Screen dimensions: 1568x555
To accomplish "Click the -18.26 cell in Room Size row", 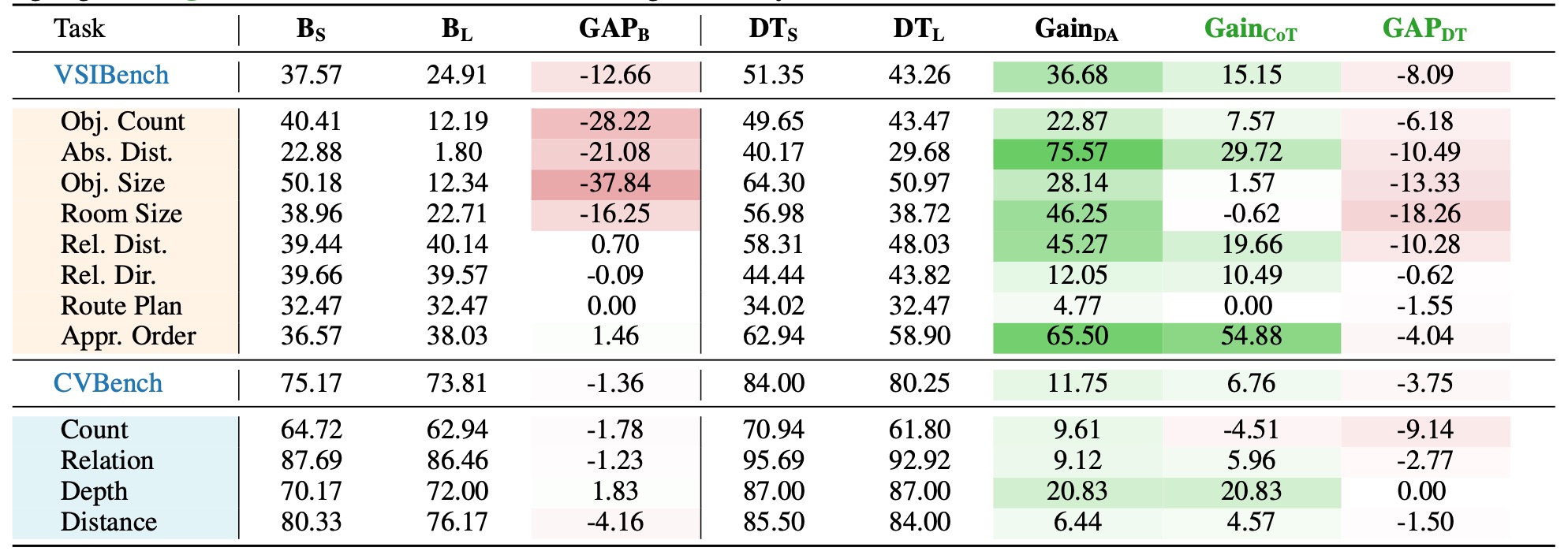I will pos(1424,214).
